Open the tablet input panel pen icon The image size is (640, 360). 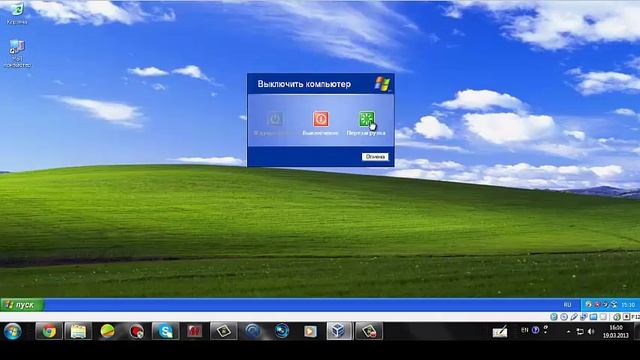click(500, 331)
